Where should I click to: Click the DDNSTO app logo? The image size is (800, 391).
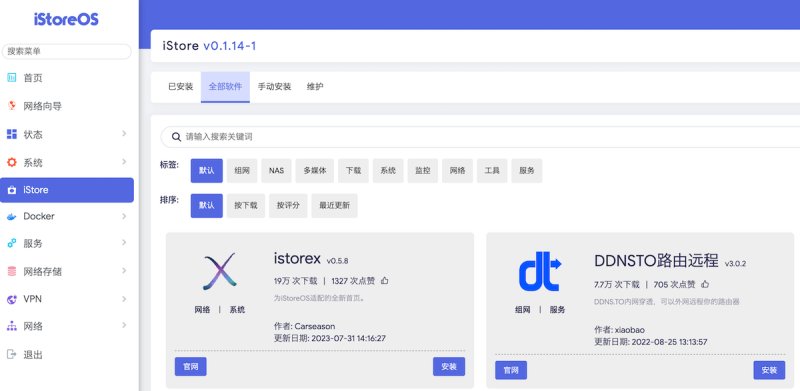pyautogui.click(x=540, y=272)
